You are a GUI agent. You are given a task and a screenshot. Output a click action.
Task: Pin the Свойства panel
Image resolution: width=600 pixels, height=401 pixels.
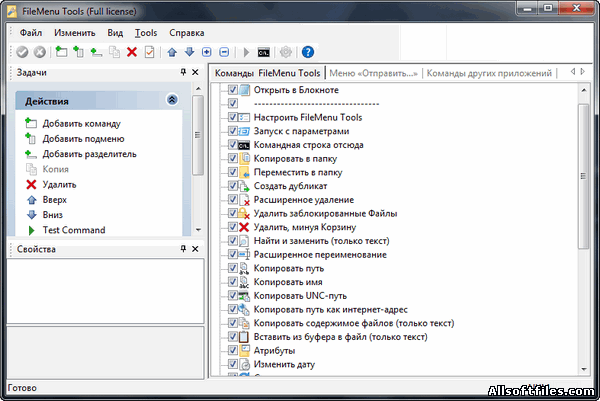[183, 249]
